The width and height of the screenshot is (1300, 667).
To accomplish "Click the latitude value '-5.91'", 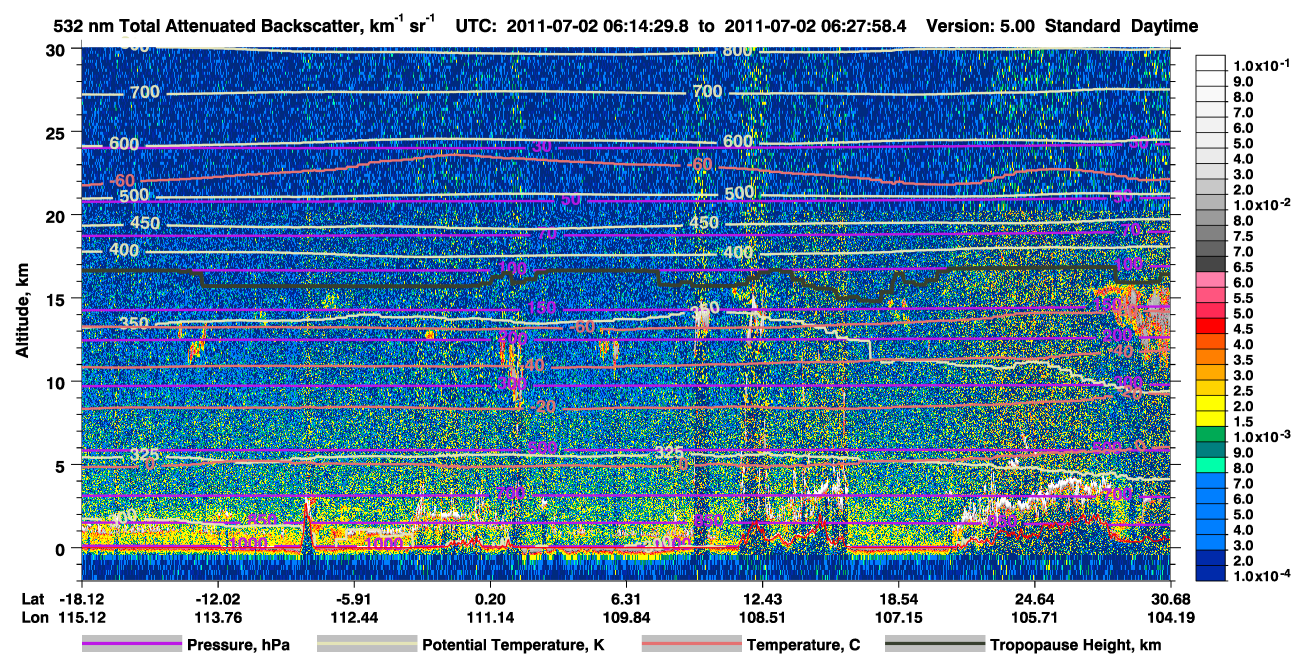I will pyautogui.click(x=354, y=598).
